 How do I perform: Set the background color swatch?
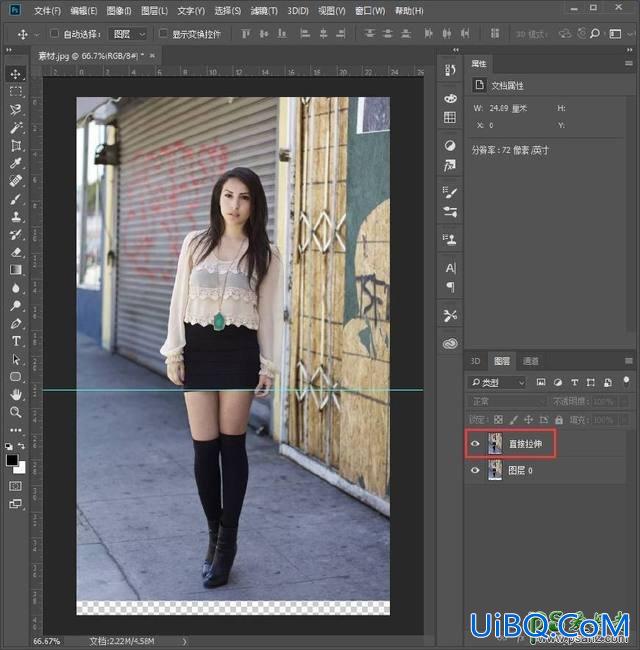20,468
